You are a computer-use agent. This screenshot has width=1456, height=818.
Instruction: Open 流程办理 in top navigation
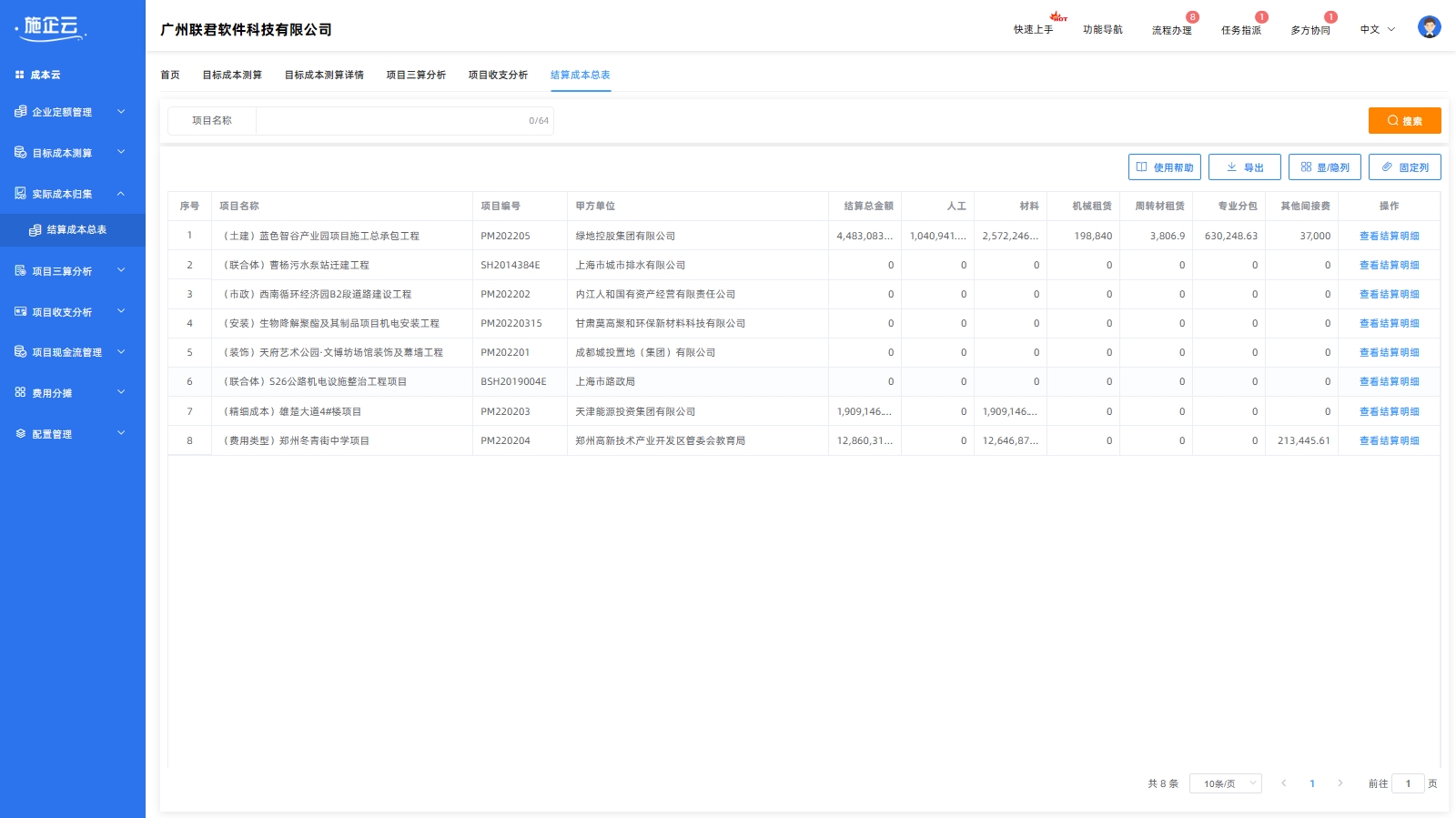click(1172, 30)
